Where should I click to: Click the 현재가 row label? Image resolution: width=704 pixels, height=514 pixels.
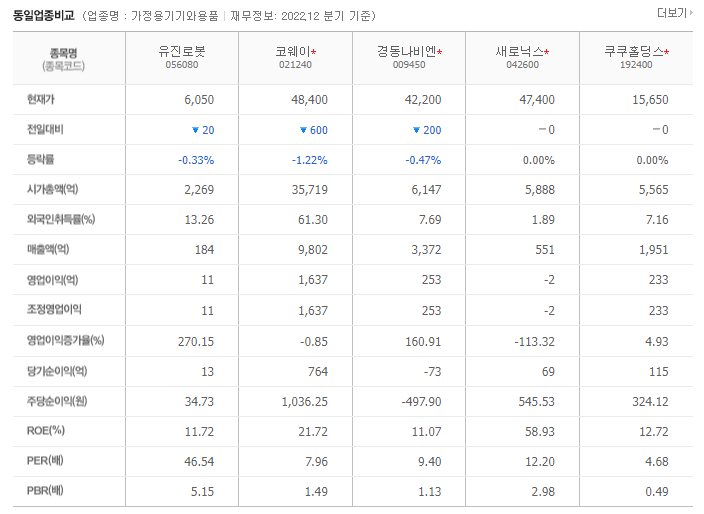[41, 99]
